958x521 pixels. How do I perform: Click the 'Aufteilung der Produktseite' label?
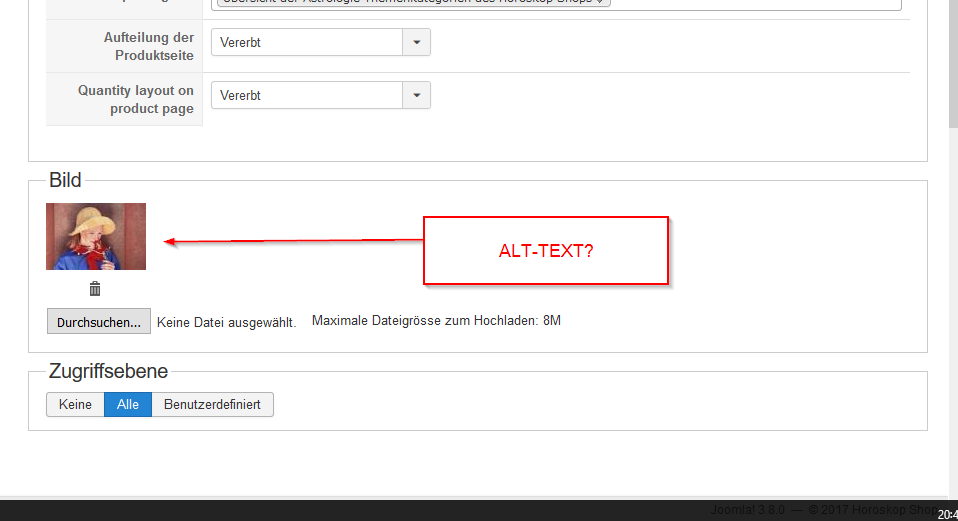[x=148, y=46]
